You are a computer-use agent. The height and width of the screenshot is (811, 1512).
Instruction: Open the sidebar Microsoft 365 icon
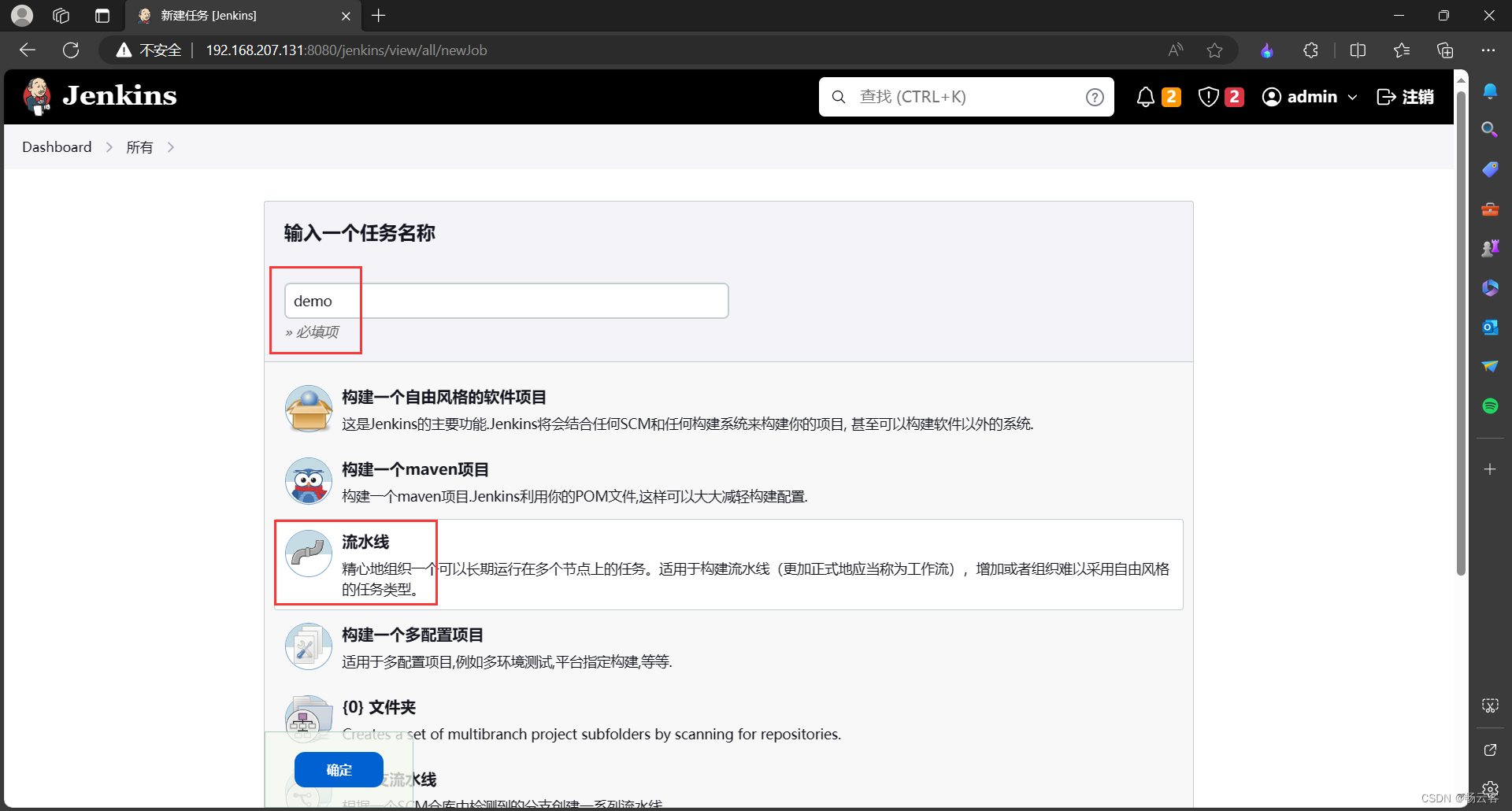pos(1490,287)
